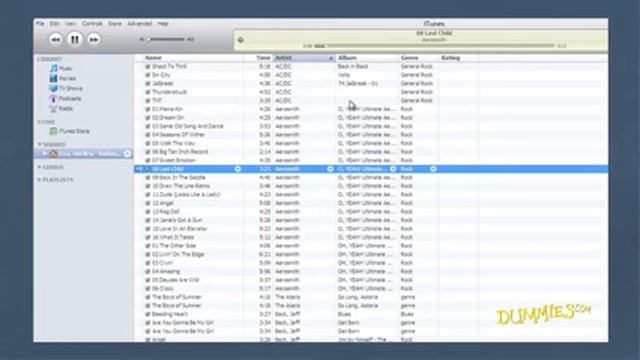Sort by the Genre column header
Viewport: 640px width, 360px height.
(x=418, y=58)
